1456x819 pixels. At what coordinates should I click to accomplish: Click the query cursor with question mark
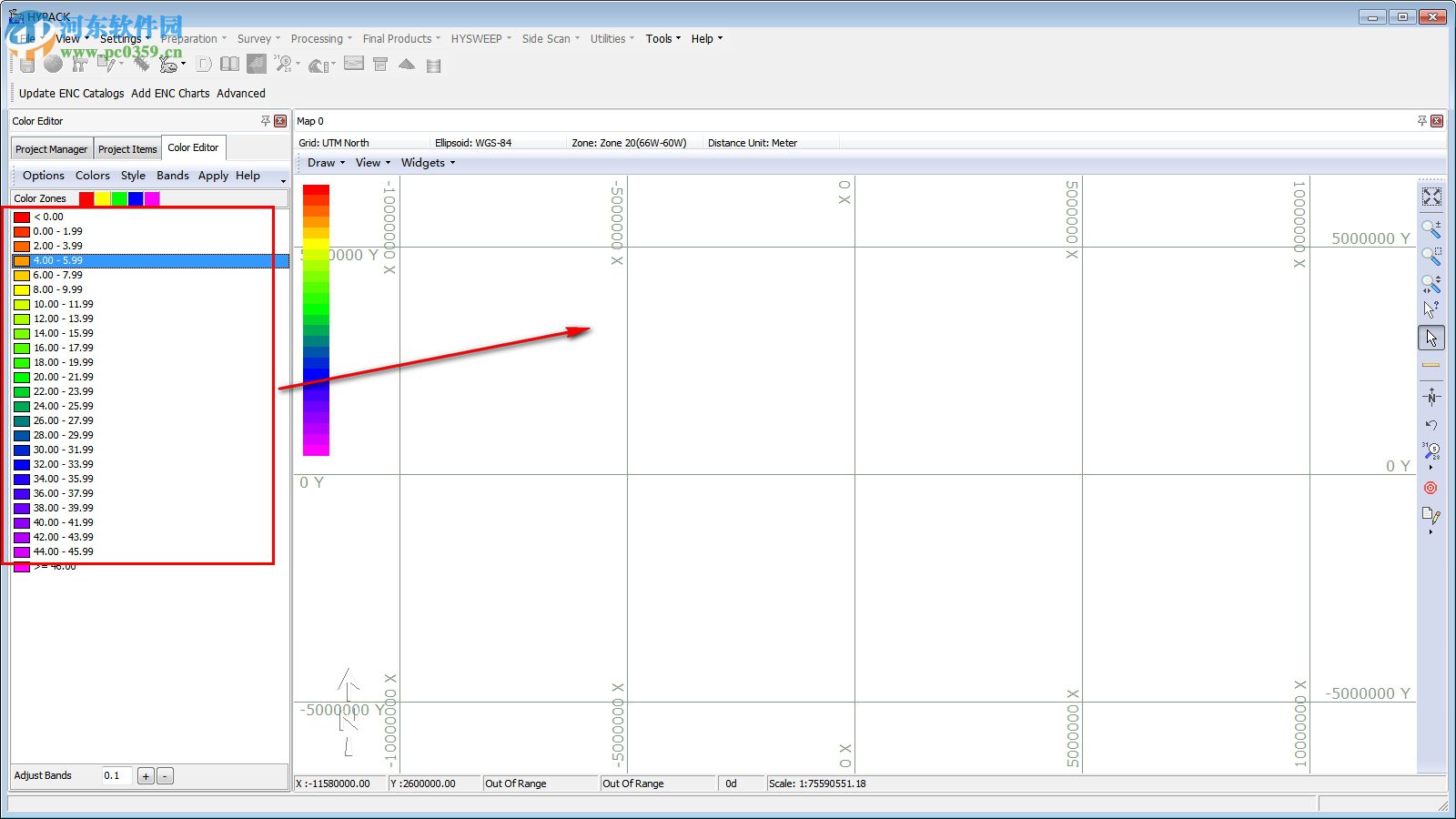click(1431, 309)
